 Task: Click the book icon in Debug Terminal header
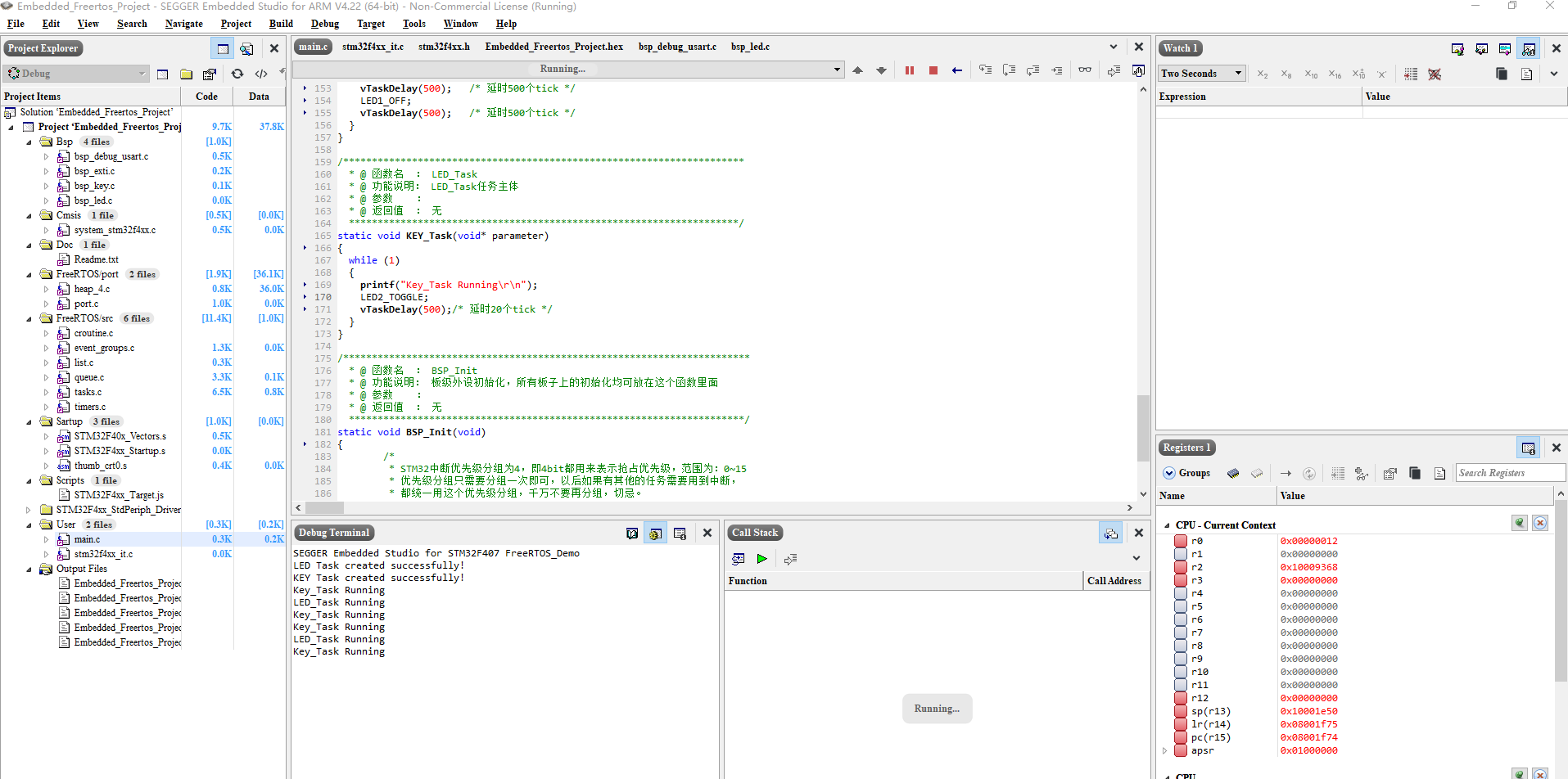click(x=631, y=534)
